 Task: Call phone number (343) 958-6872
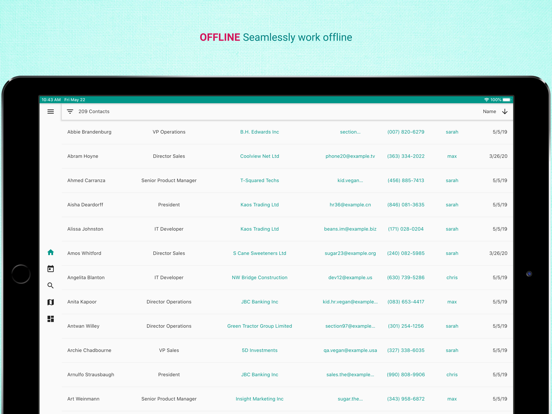pos(406,399)
